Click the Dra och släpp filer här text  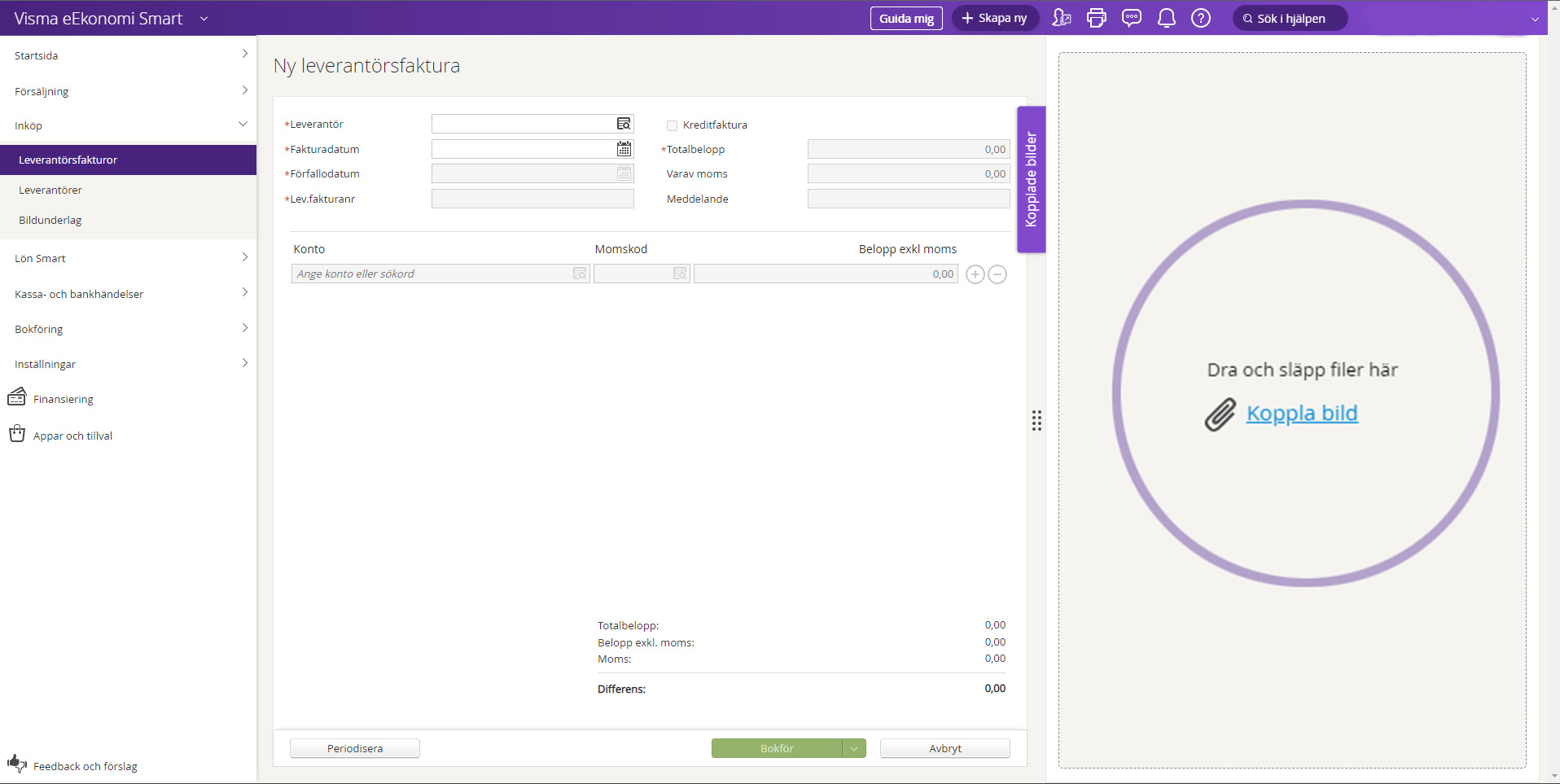(1302, 370)
